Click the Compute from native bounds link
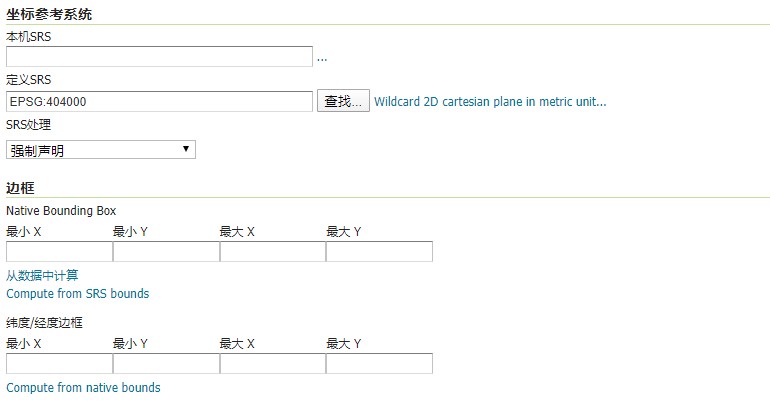Viewport: 770px width, 409px height. tap(83, 388)
